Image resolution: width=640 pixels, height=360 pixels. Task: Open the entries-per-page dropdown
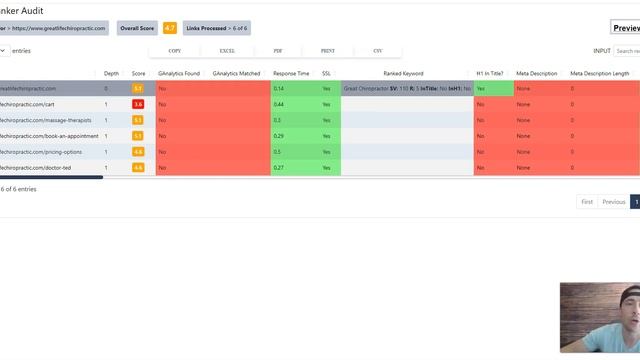tap(4, 51)
